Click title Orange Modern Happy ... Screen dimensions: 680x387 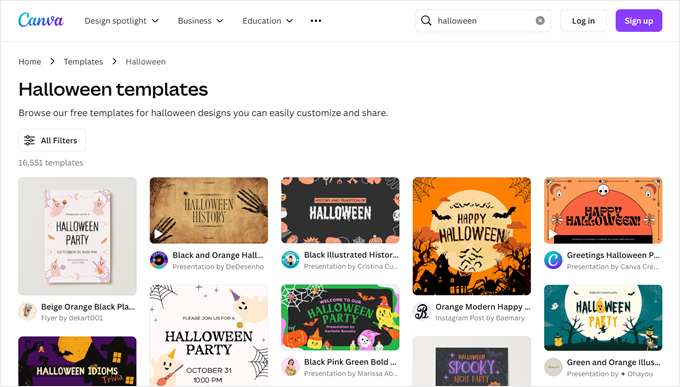pos(483,307)
